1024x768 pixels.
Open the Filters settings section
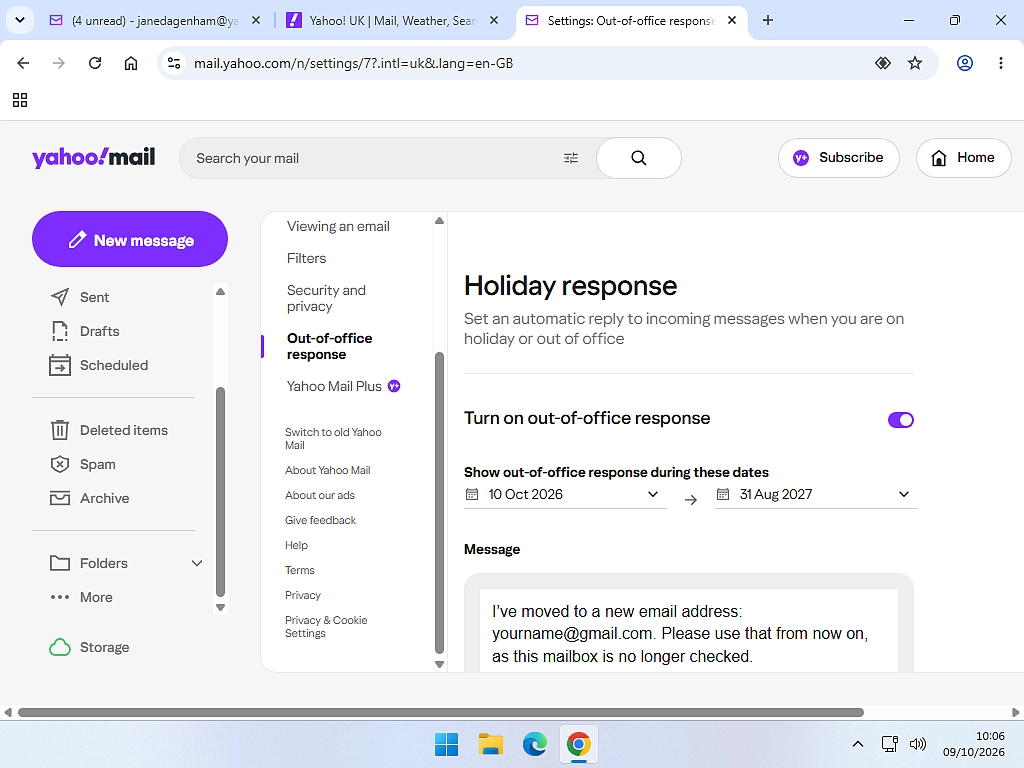[306, 259]
